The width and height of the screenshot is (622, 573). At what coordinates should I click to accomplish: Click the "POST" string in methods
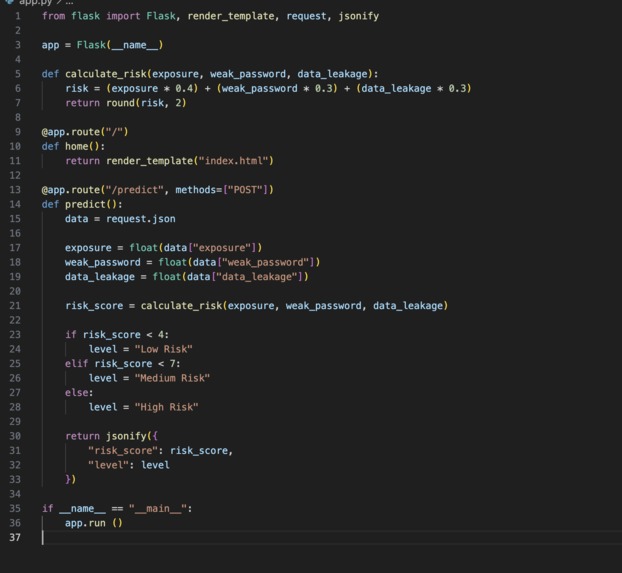(x=245, y=190)
